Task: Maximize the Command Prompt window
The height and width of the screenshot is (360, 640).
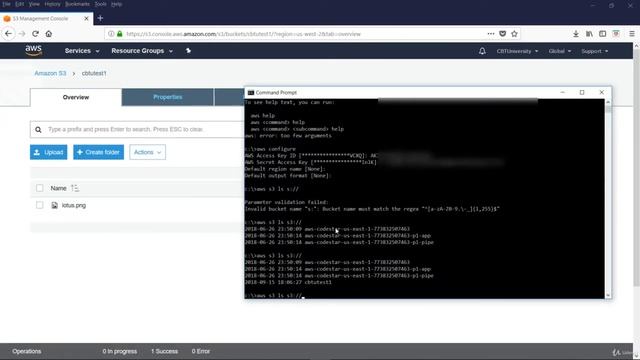Action: [582, 93]
